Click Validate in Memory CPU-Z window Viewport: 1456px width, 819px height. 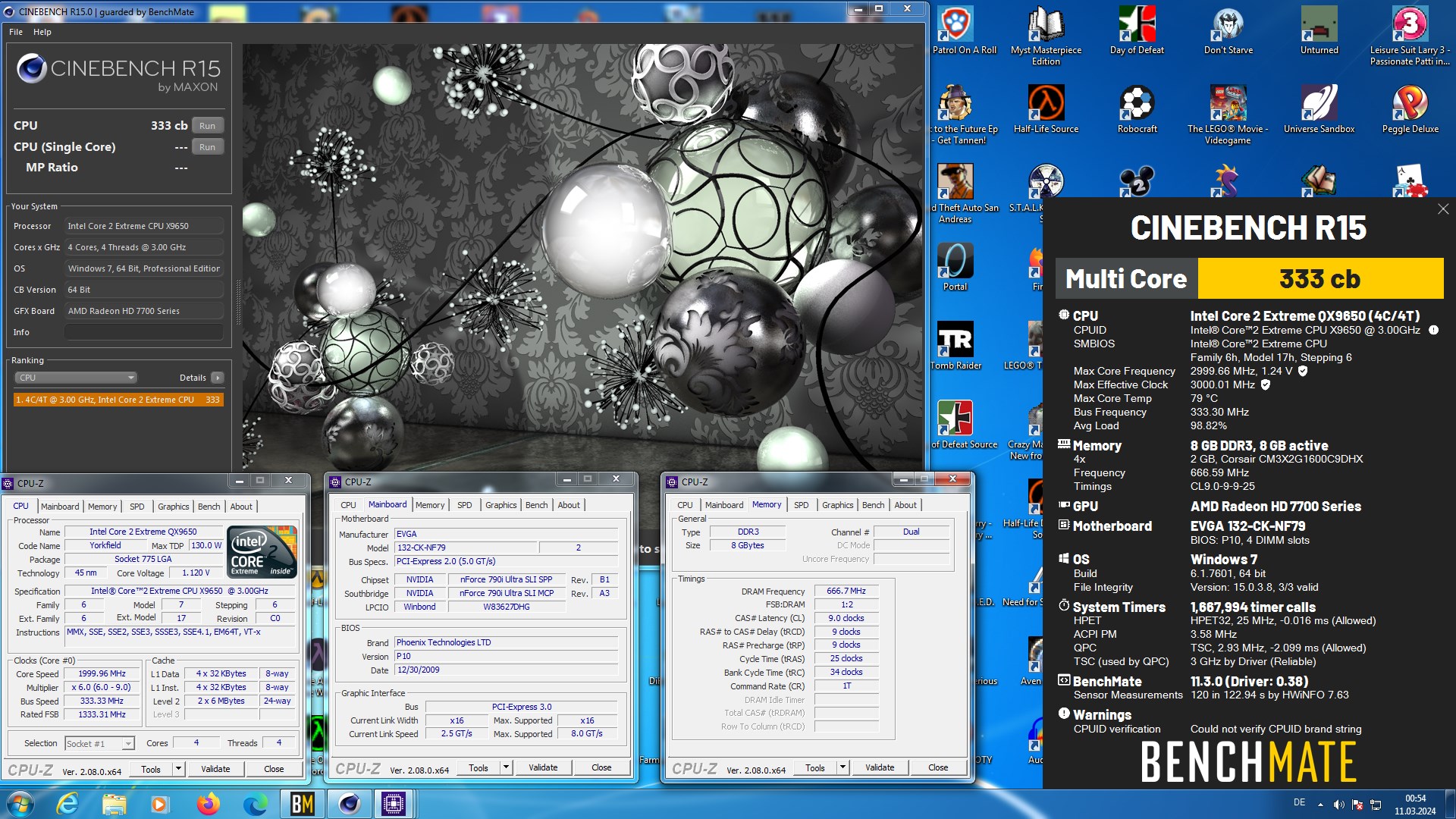pos(880,767)
